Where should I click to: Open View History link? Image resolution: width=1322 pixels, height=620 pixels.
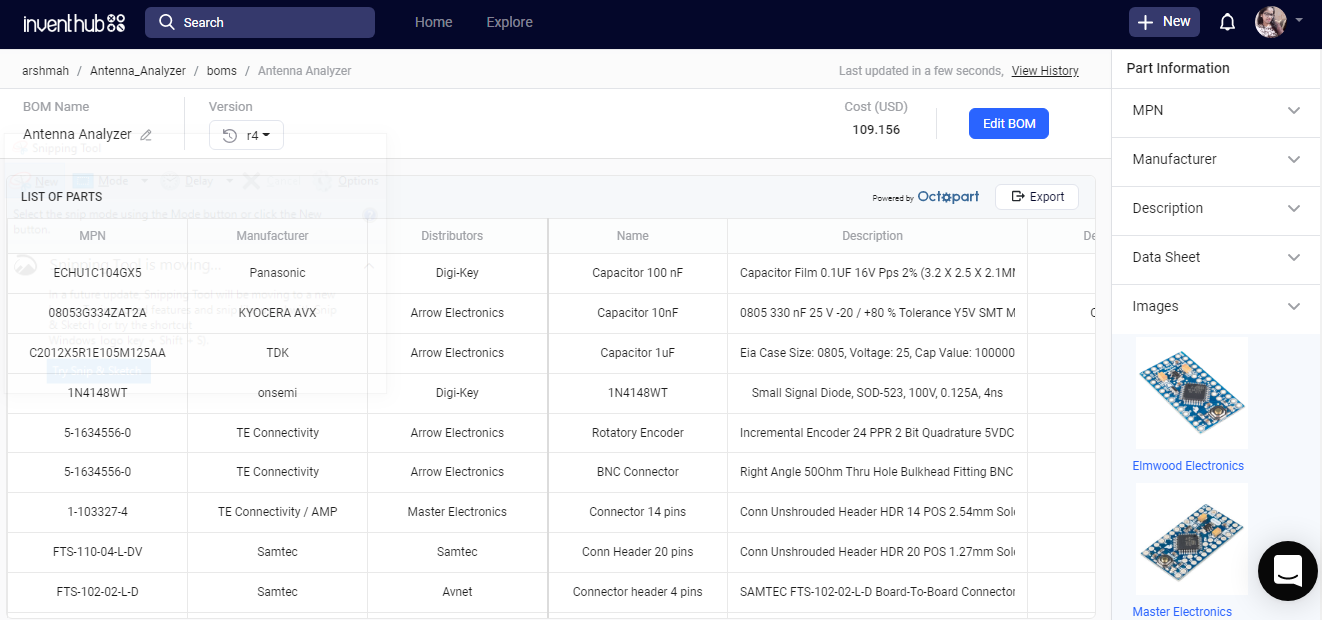click(x=1045, y=71)
